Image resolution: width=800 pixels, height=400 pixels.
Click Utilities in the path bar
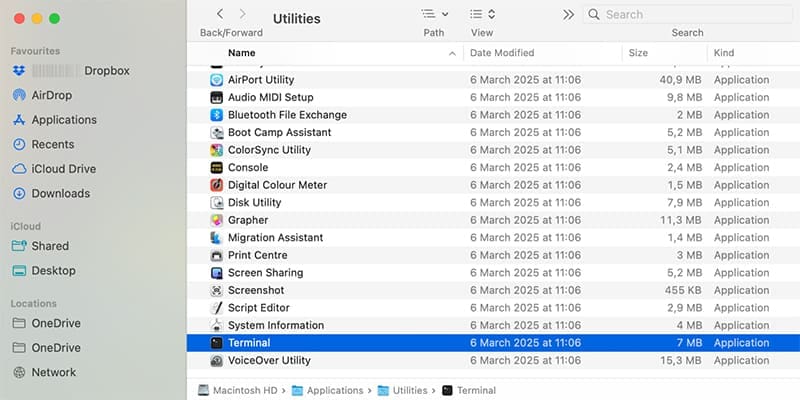coord(402,391)
